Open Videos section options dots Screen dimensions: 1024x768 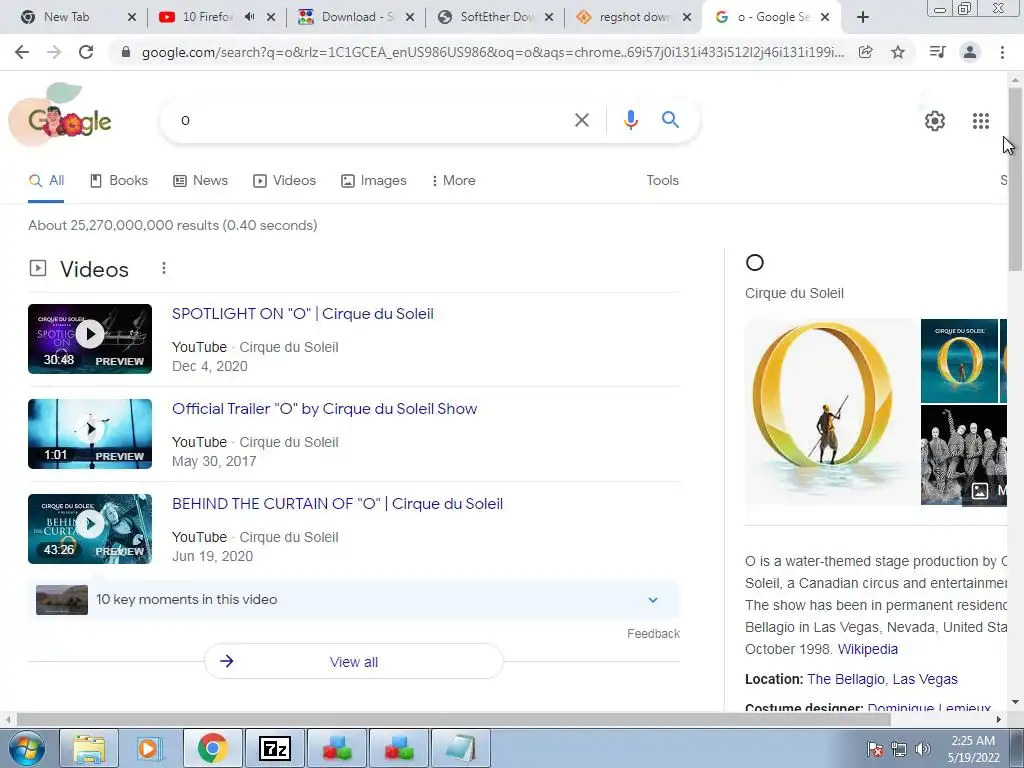point(164,268)
